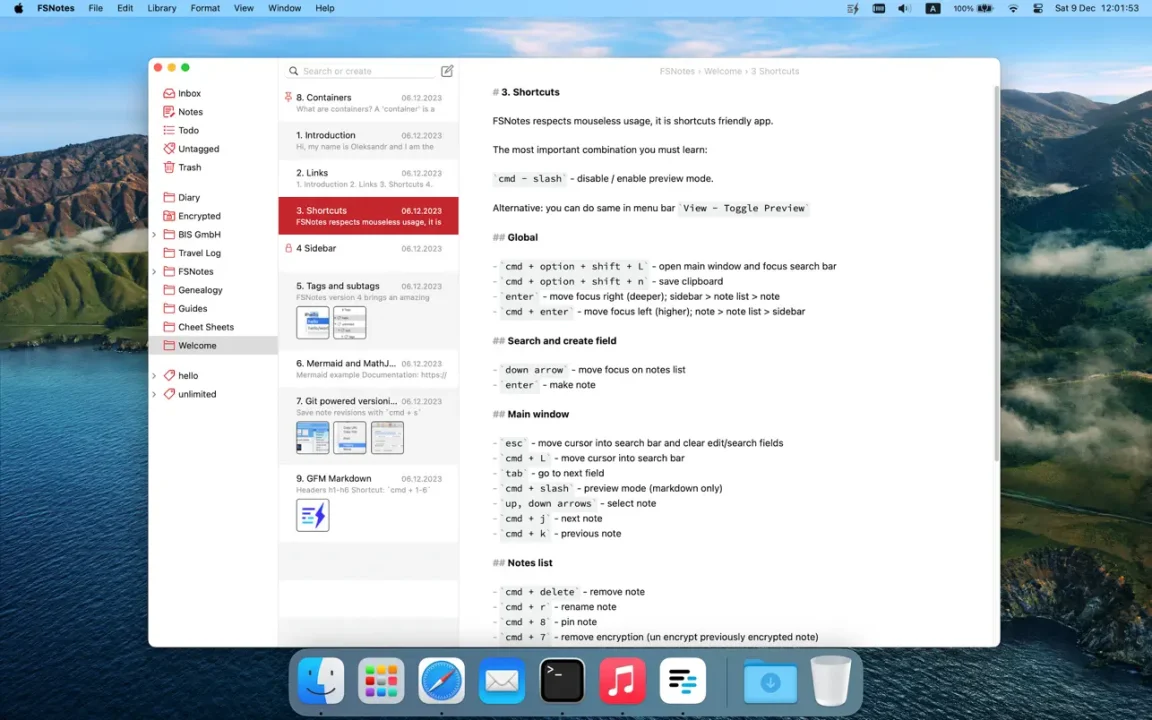Image resolution: width=1152 pixels, height=720 pixels.
Task: Open the 2. Links note
Action: click(x=368, y=178)
